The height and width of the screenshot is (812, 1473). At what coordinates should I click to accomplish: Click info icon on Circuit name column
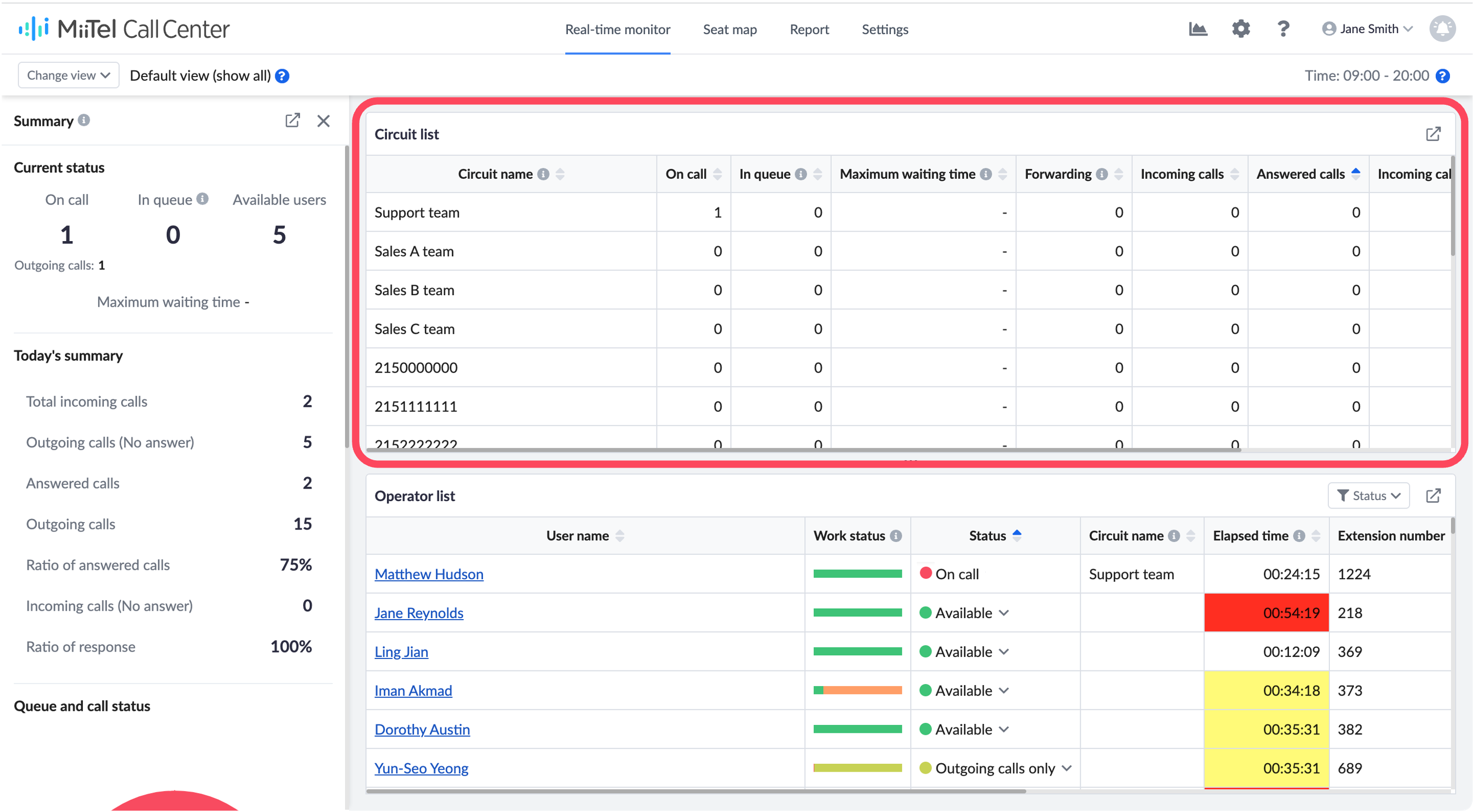[543, 174]
